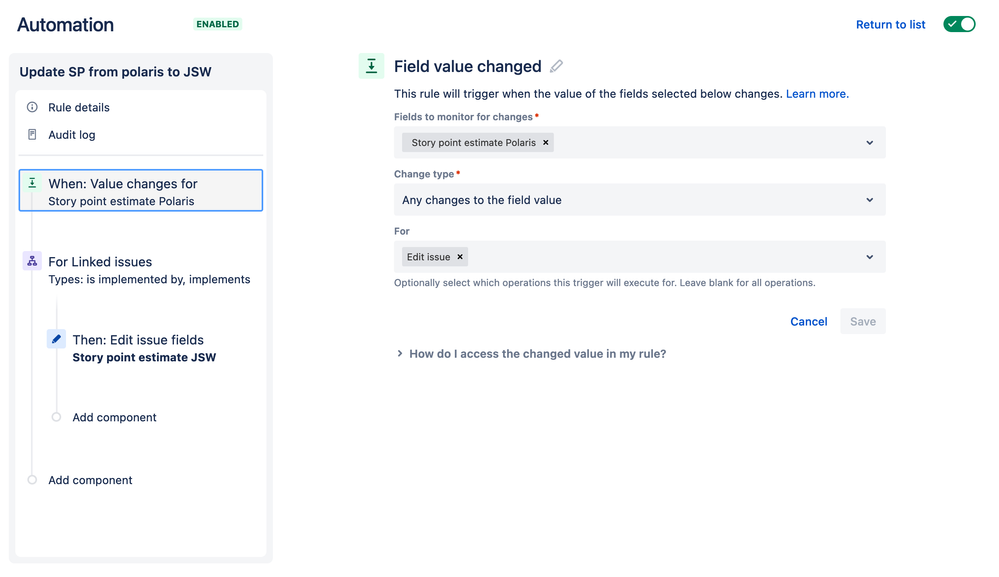The height and width of the screenshot is (577, 999).
Task: Open Audit log in sidebar
Action: [x=72, y=134]
